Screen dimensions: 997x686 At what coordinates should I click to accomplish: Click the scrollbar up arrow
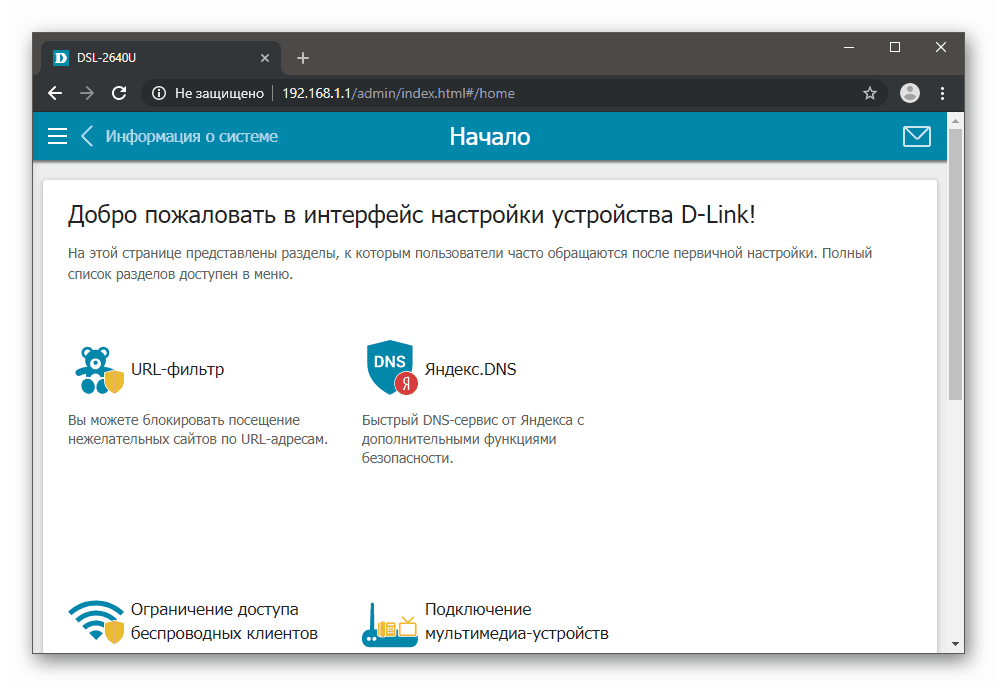(x=955, y=120)
